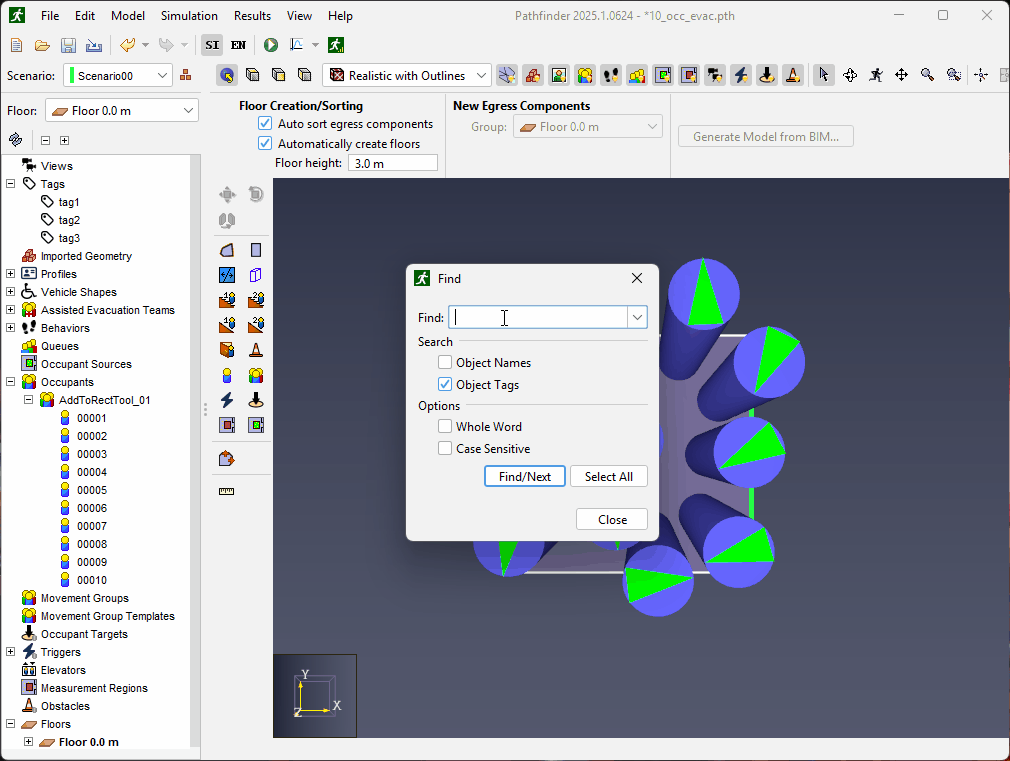Open the View menu
1010x761 pixels.
point(299,16)
